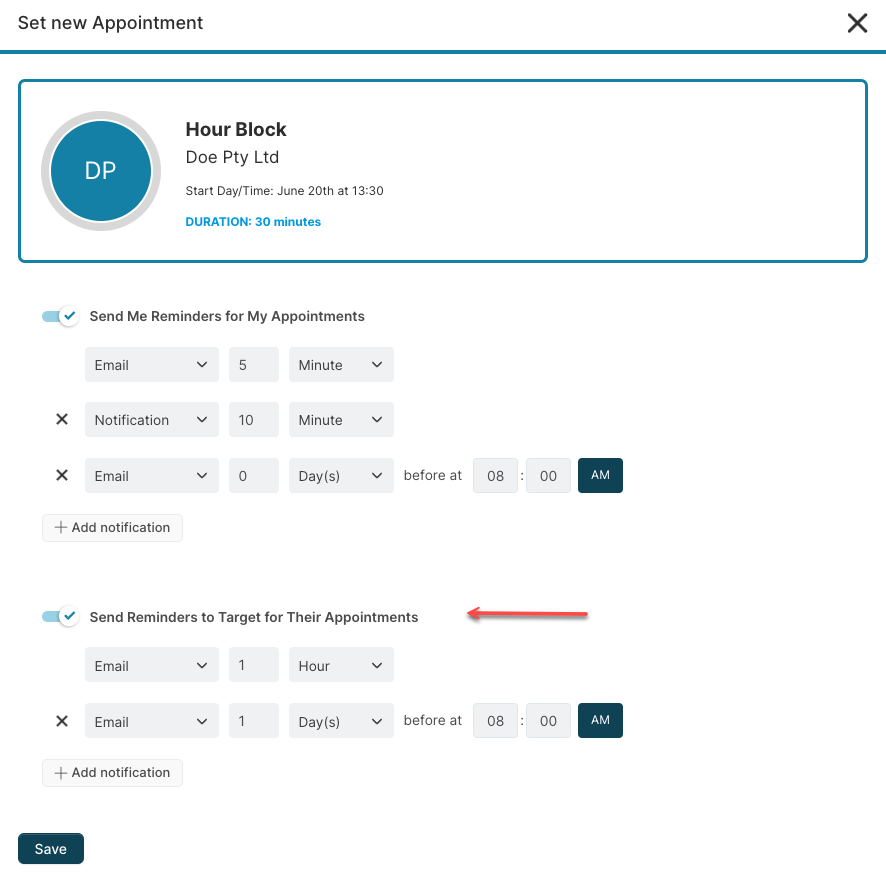The image size is (886, 879).
Task: Click the value field in target 1 Day(s) row
Action: 254,720
